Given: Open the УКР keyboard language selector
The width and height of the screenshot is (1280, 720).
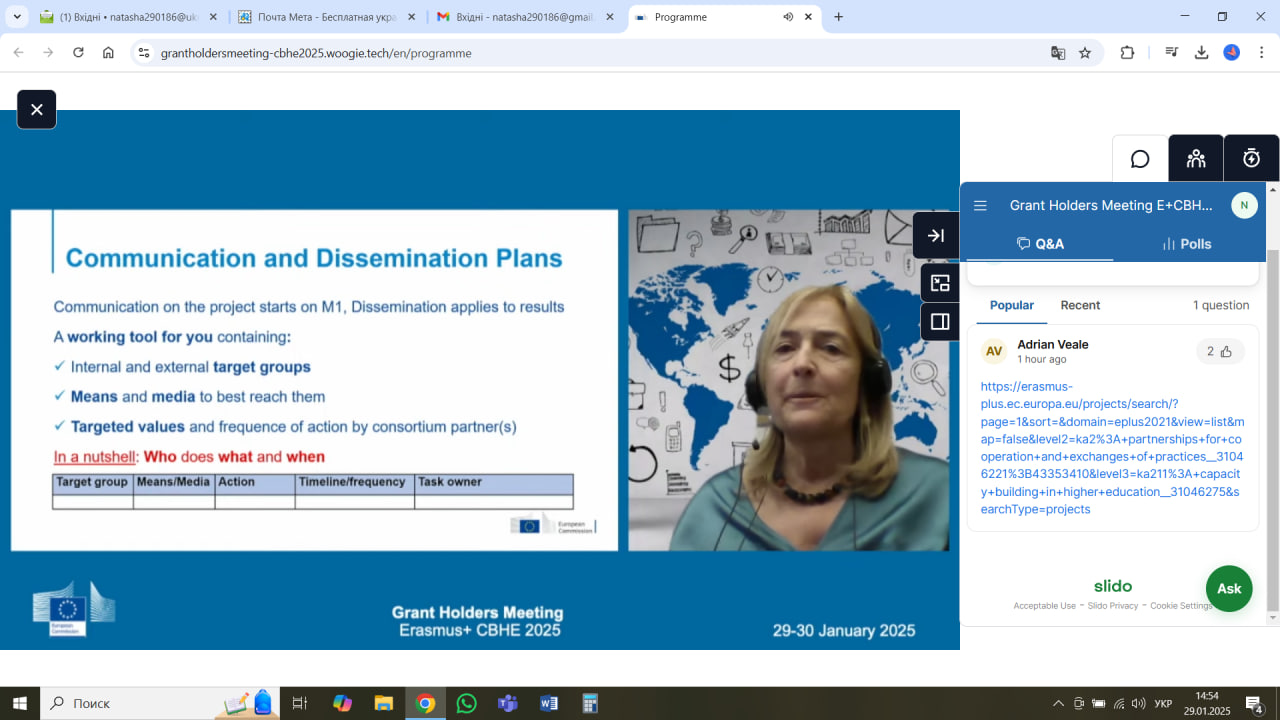Looking at the screenshot, I should [x=1163, y=704].
